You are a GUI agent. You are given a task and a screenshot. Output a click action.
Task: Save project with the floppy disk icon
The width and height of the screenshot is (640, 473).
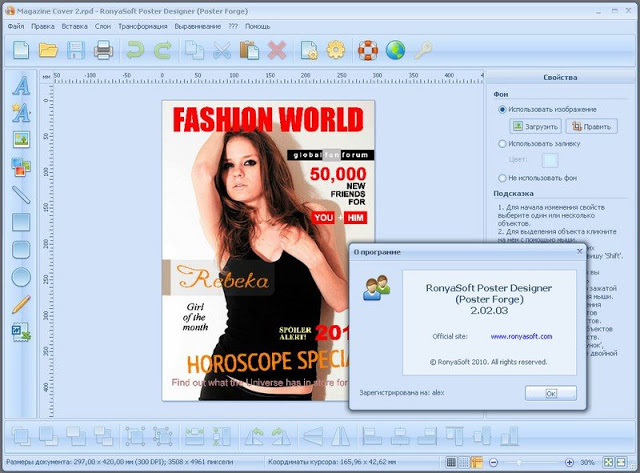(x=76, y=50)
